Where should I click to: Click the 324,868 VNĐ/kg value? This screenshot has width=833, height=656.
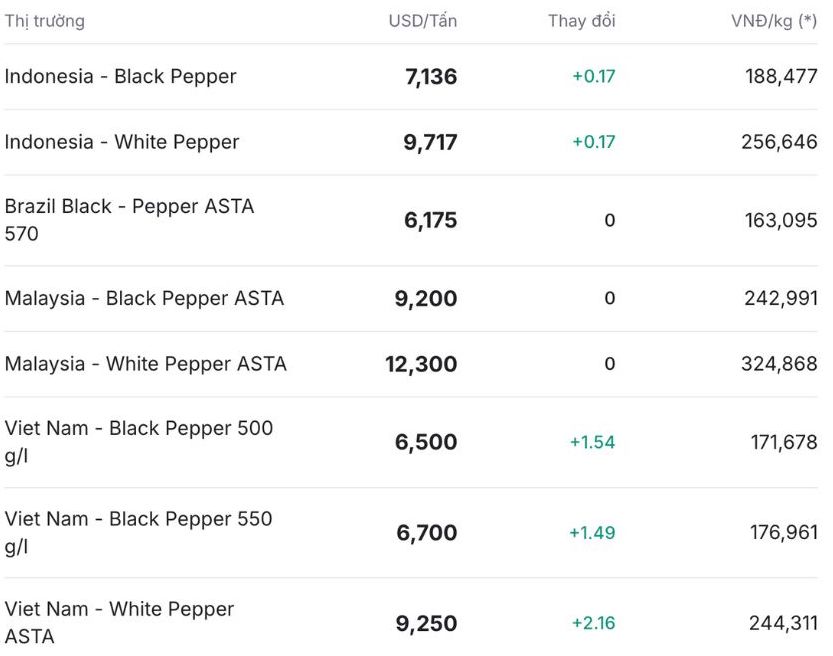click(779, 364)
